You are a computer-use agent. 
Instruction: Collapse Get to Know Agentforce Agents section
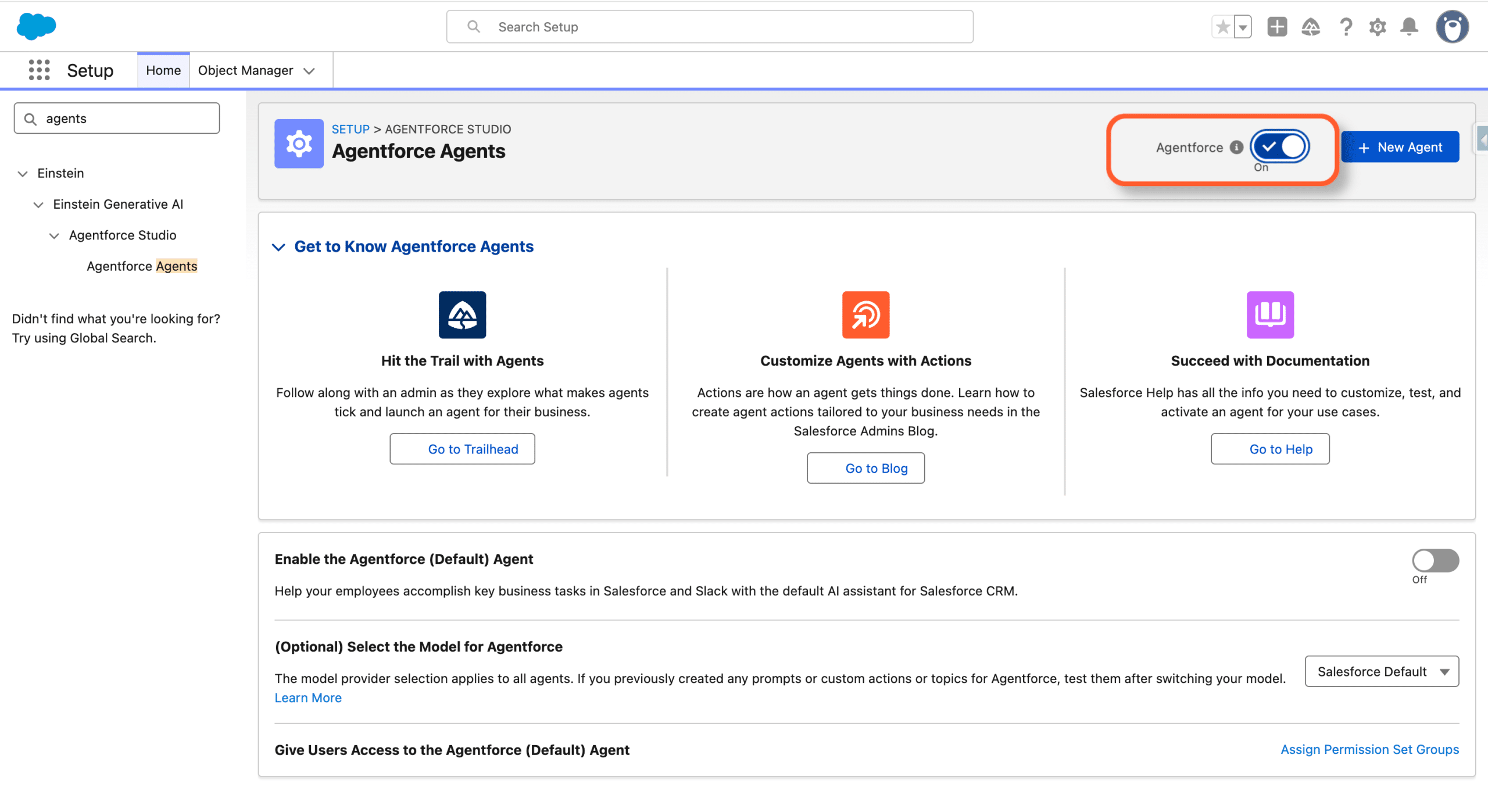279,247
